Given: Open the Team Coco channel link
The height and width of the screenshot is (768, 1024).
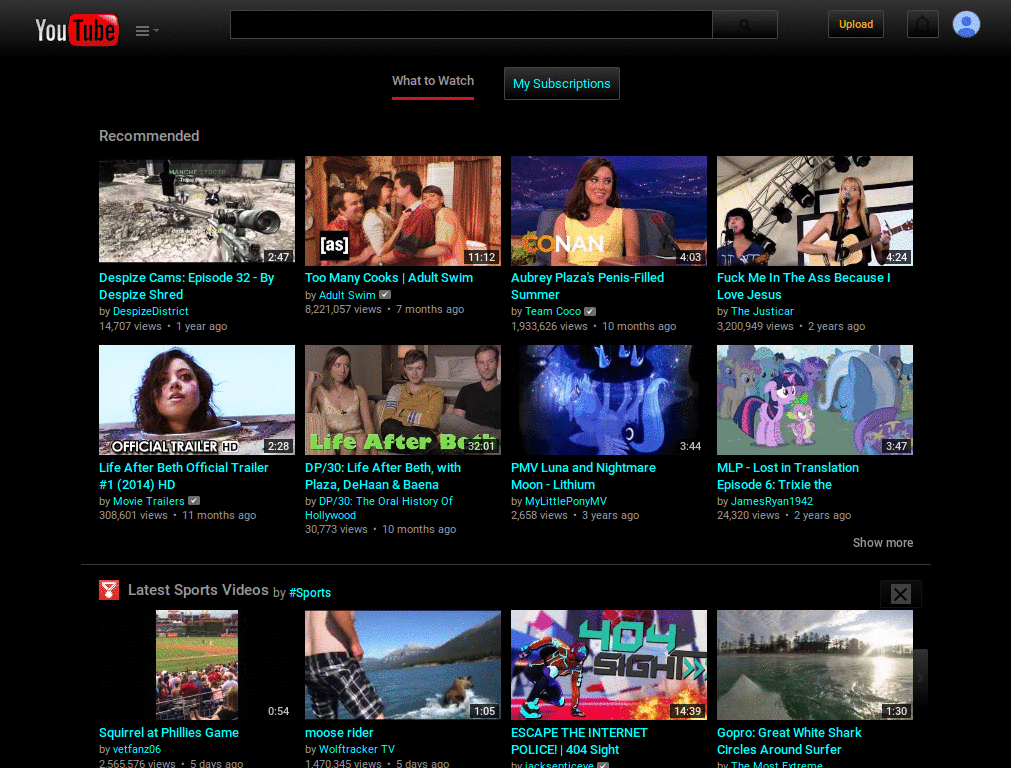Looking at the screenshot, I should pyautogui.click(x=553, y=312).
